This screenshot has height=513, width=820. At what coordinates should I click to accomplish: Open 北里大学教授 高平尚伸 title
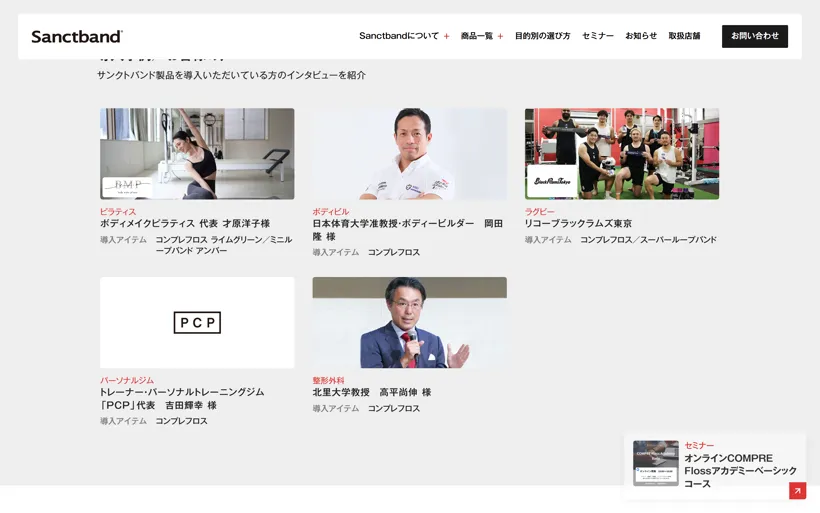click(x=371, y=392)
